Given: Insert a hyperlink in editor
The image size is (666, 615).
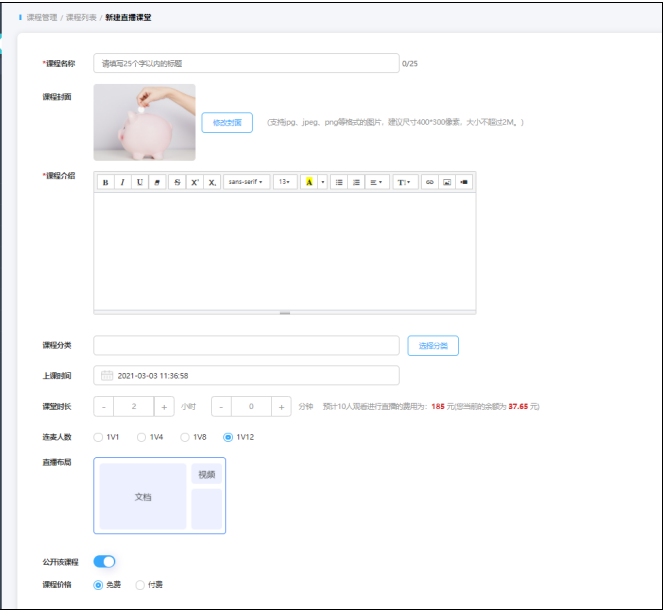Looking at the screenshot, I should click(430, 182).
